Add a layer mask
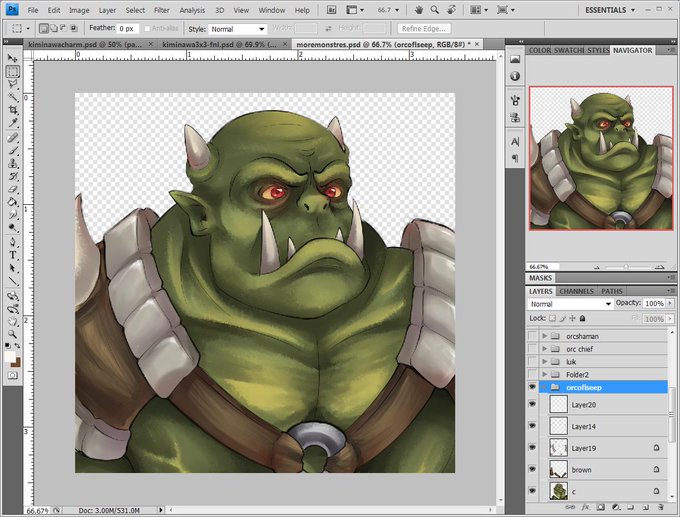This screenshot has width=680, height=517. (x=601, y=507)
